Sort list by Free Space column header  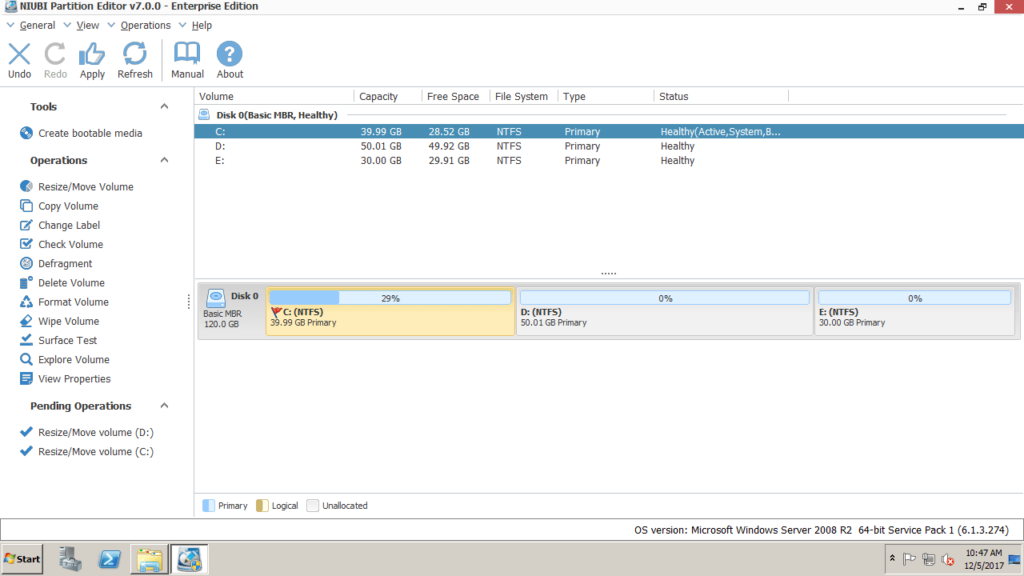pos(452,97)
